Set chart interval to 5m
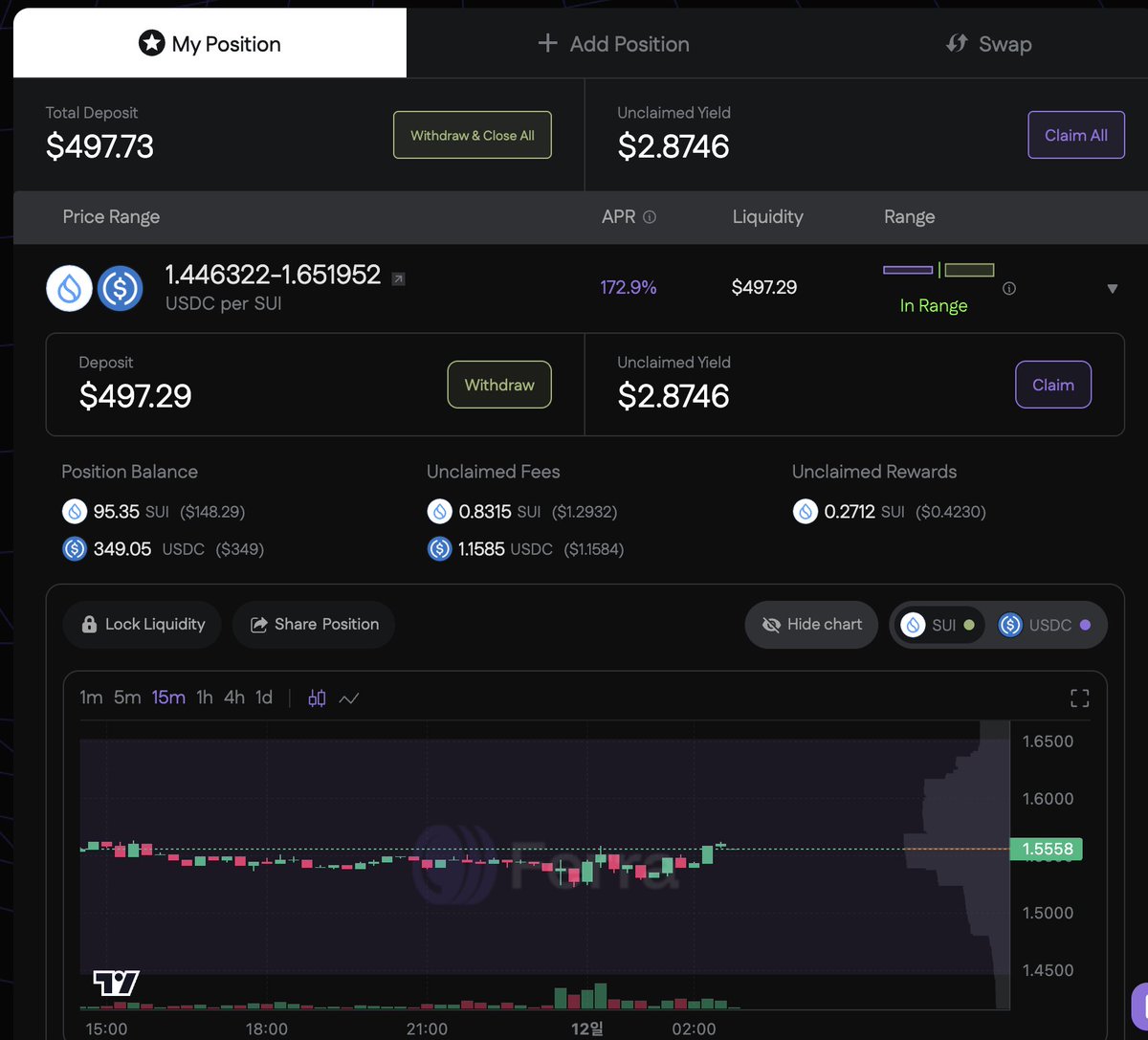 point(127,697)
